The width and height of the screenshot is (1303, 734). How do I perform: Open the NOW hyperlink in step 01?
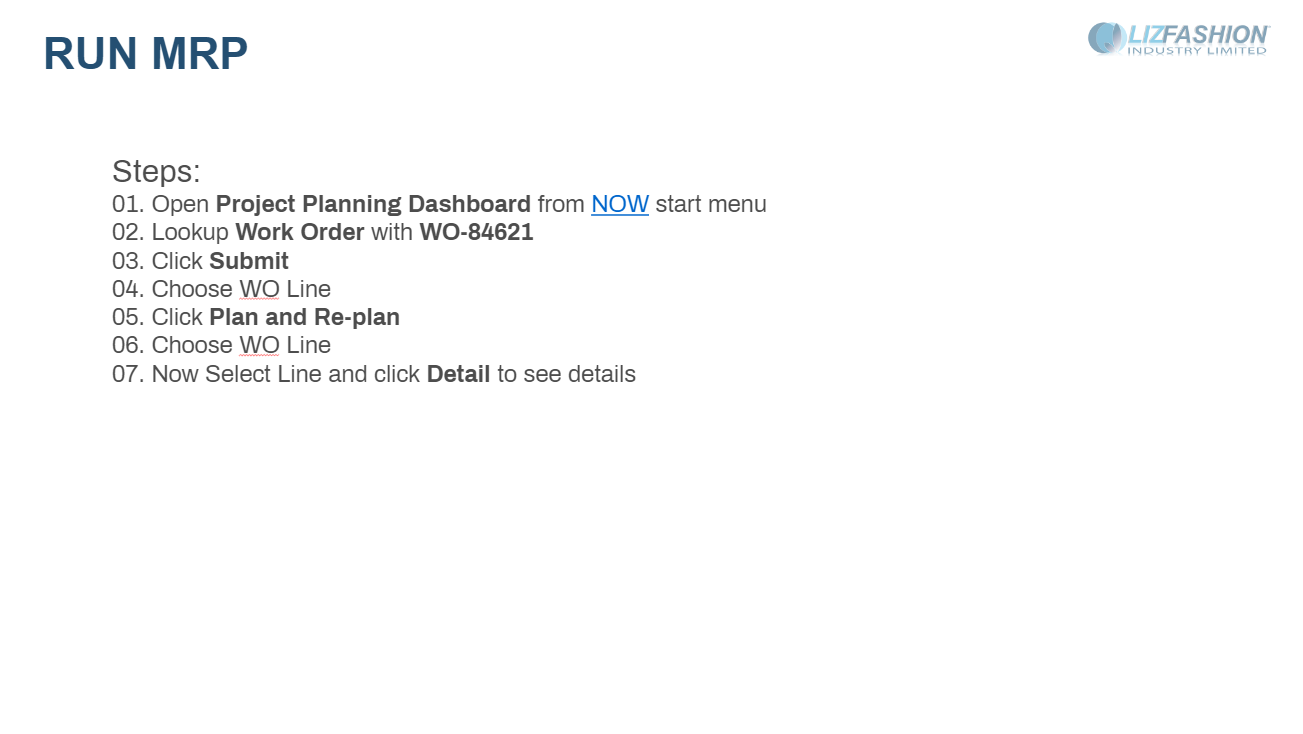(x=620, y=204)
